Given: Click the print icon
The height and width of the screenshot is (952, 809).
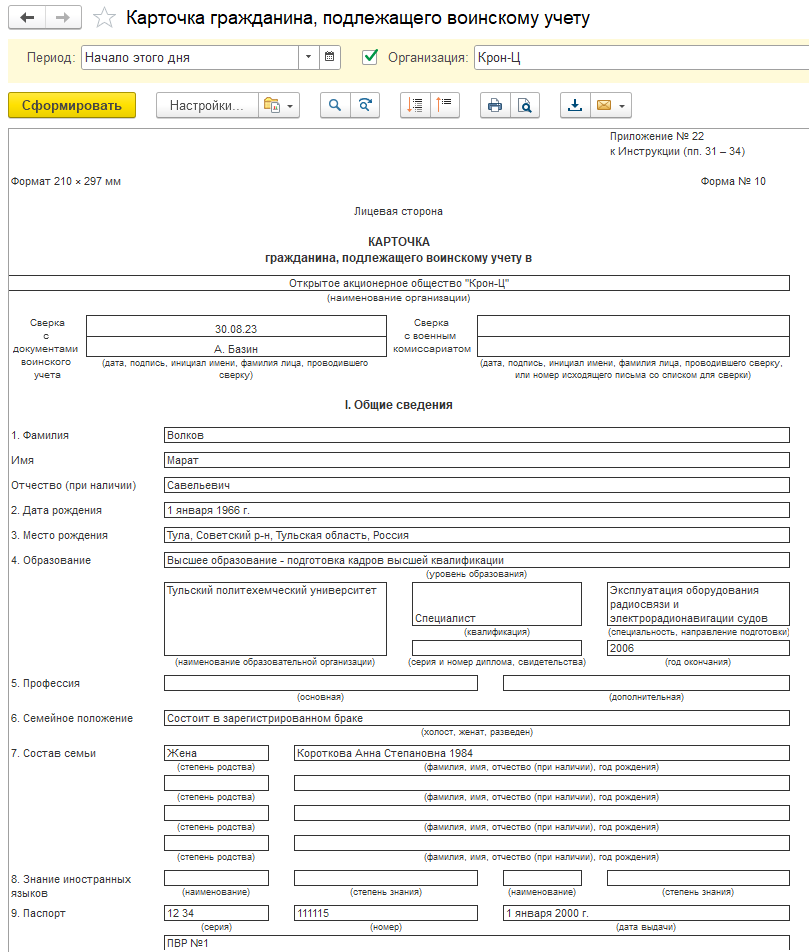Looking at the screenshot, I should (495, 105).
